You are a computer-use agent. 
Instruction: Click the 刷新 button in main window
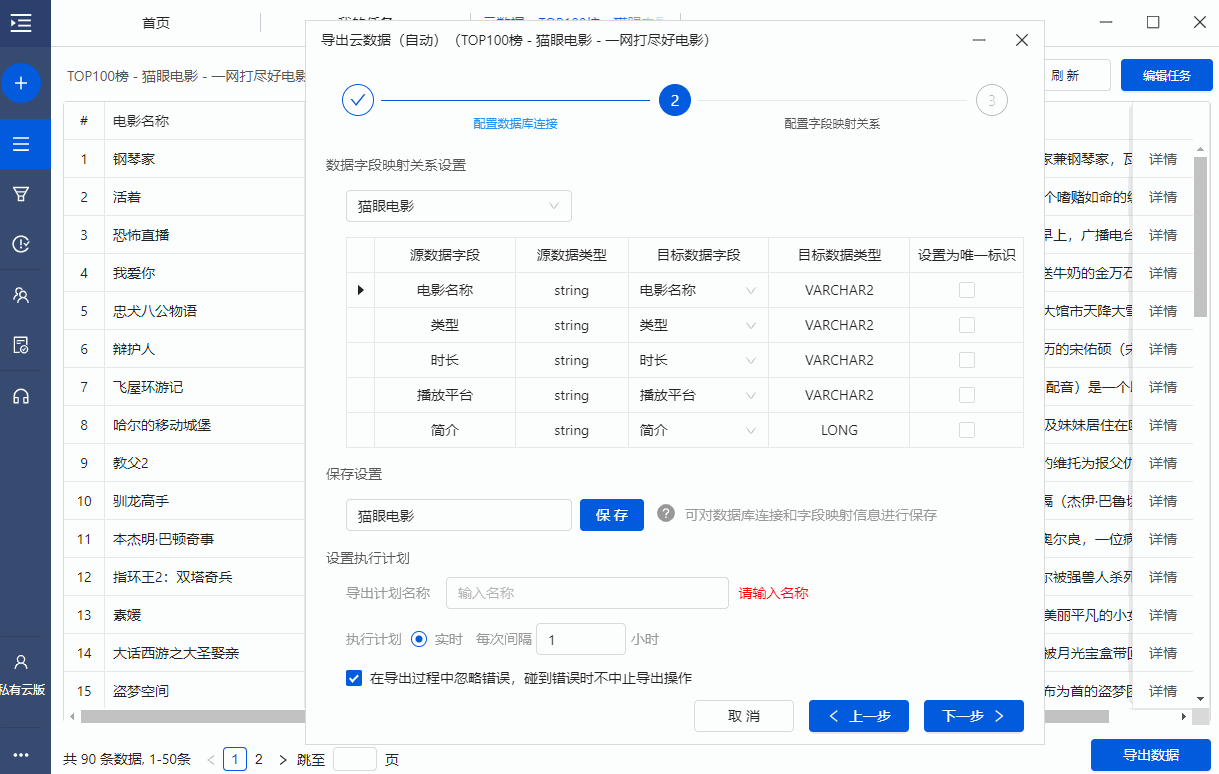click(x=1076, y=75)
